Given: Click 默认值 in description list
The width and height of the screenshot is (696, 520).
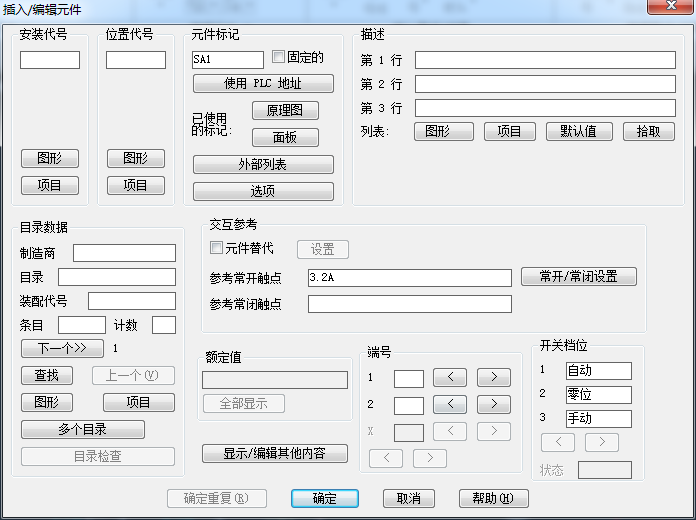Looking at the screenshot, I should pyautogui.click(x=578, y=131).
